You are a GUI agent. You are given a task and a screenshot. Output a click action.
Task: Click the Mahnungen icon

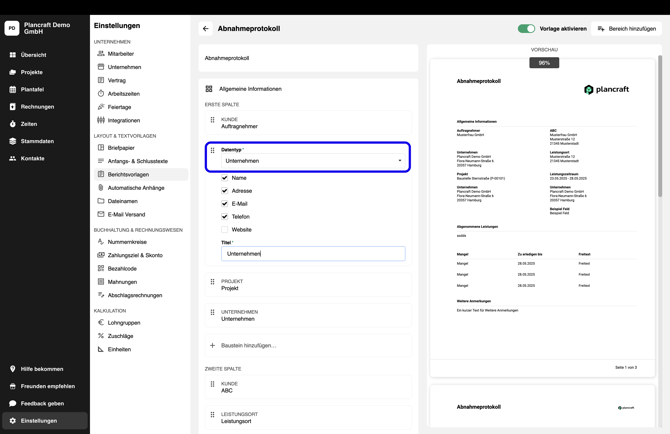pos(101,282)
